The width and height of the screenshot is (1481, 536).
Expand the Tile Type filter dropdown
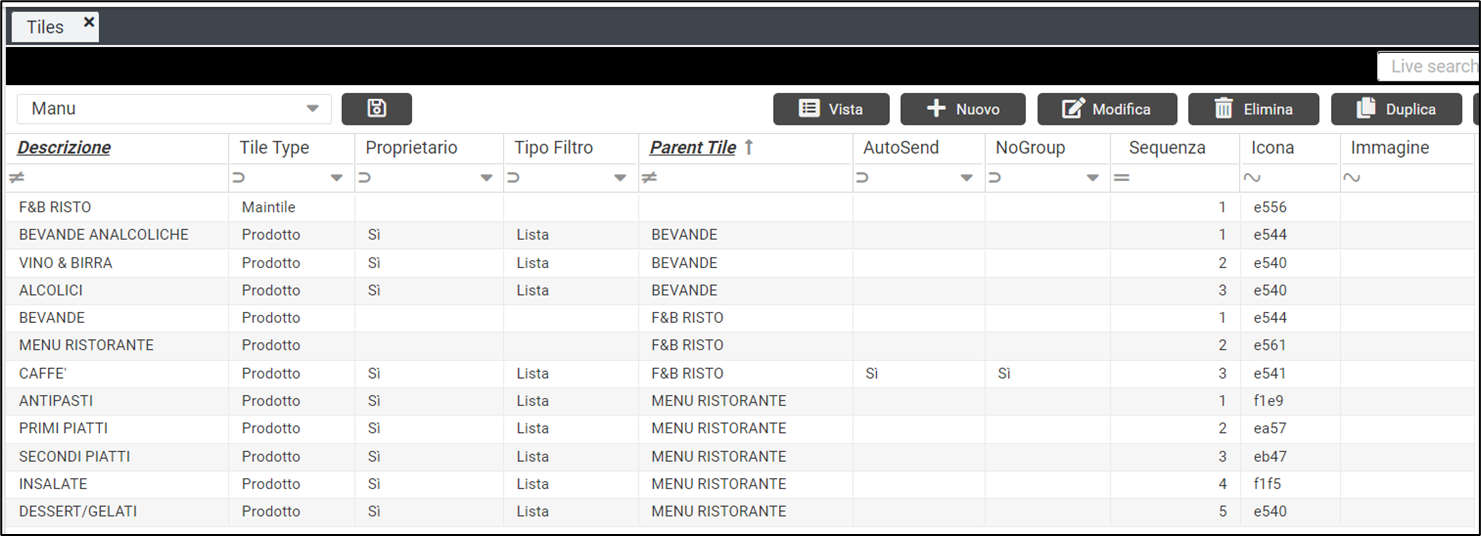(336, 179)
